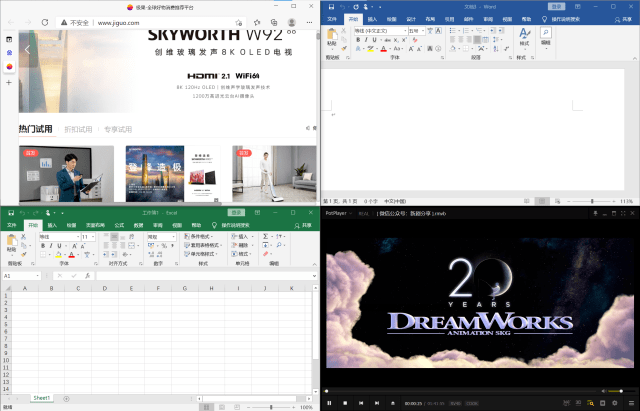The image size is (640, 411).
Task: Click the insert function fx icon in Excel
Action: 87,276
